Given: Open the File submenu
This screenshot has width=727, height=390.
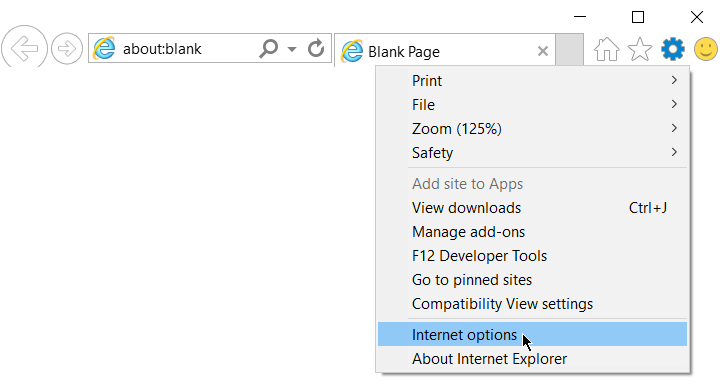Looking at the screenshot, I should coord(532,105).
